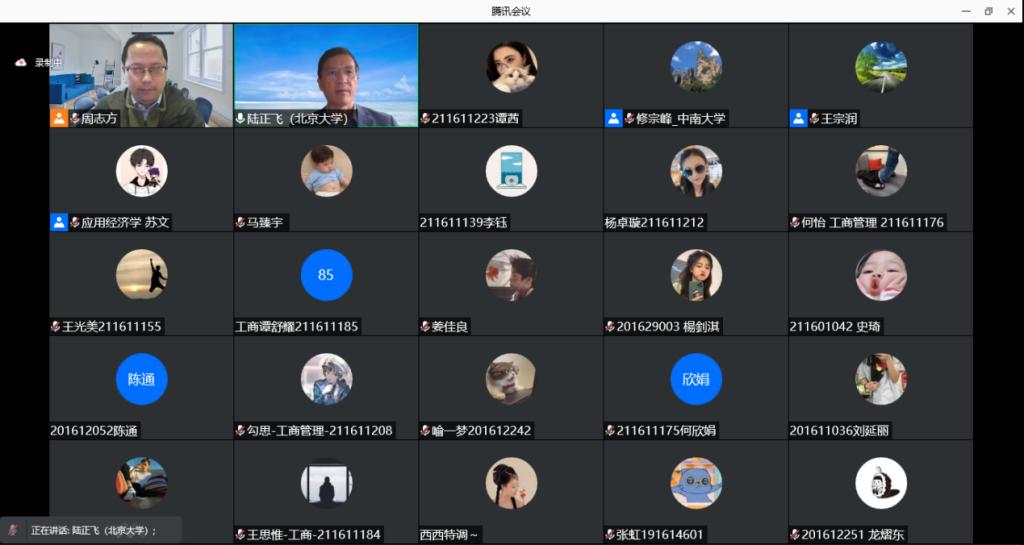Click the mic icon in the speaking indicator bar
The image size is (1024, 545).
click(x=13, y=530)
